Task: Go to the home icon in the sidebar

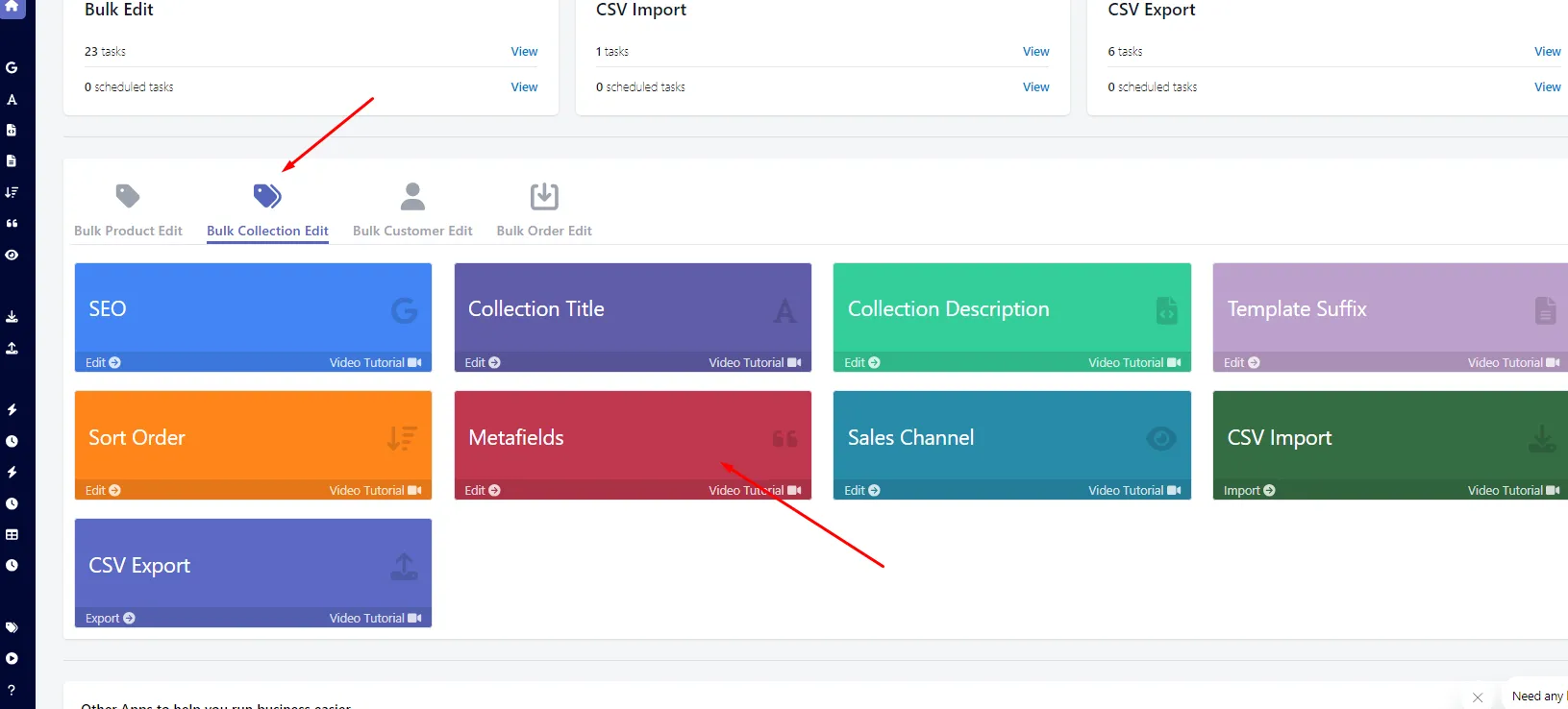Action: pyautogui.click(x=12, y=6)
